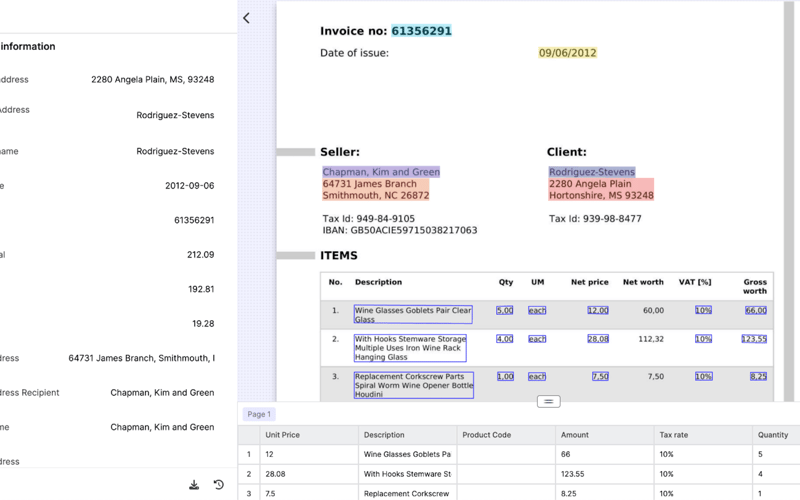Click the Quantity column header
Viewport: 800px width, 500px height.
click(x=776, y=435)
